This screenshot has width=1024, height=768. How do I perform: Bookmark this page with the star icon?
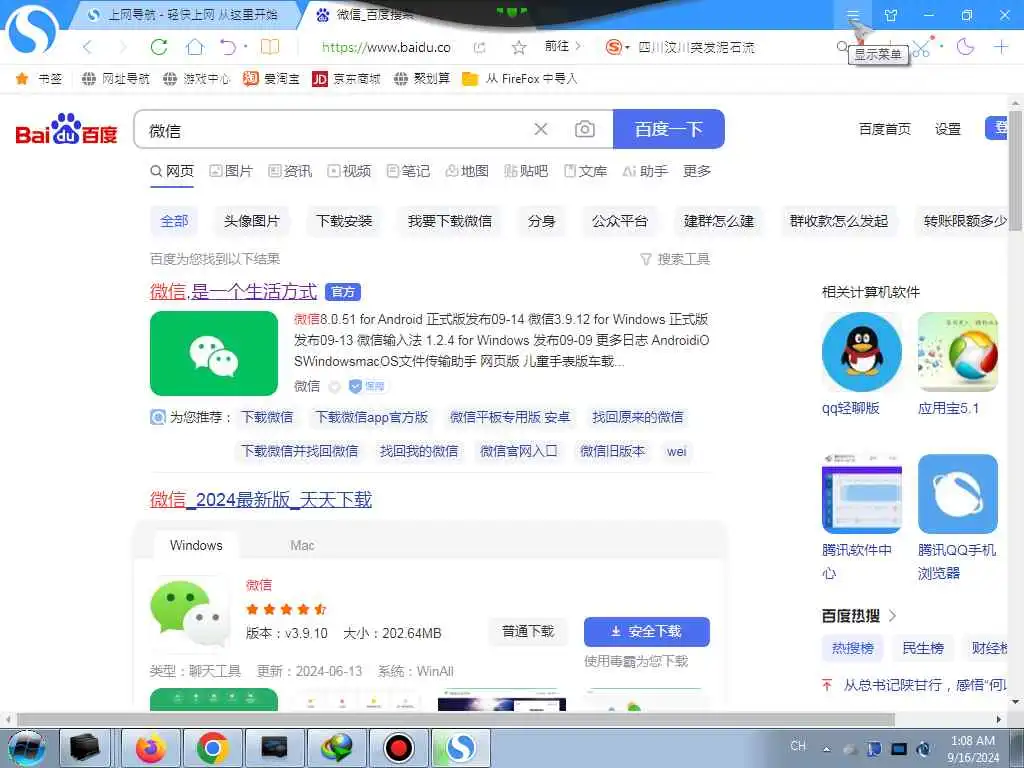[x=519, y=47]
